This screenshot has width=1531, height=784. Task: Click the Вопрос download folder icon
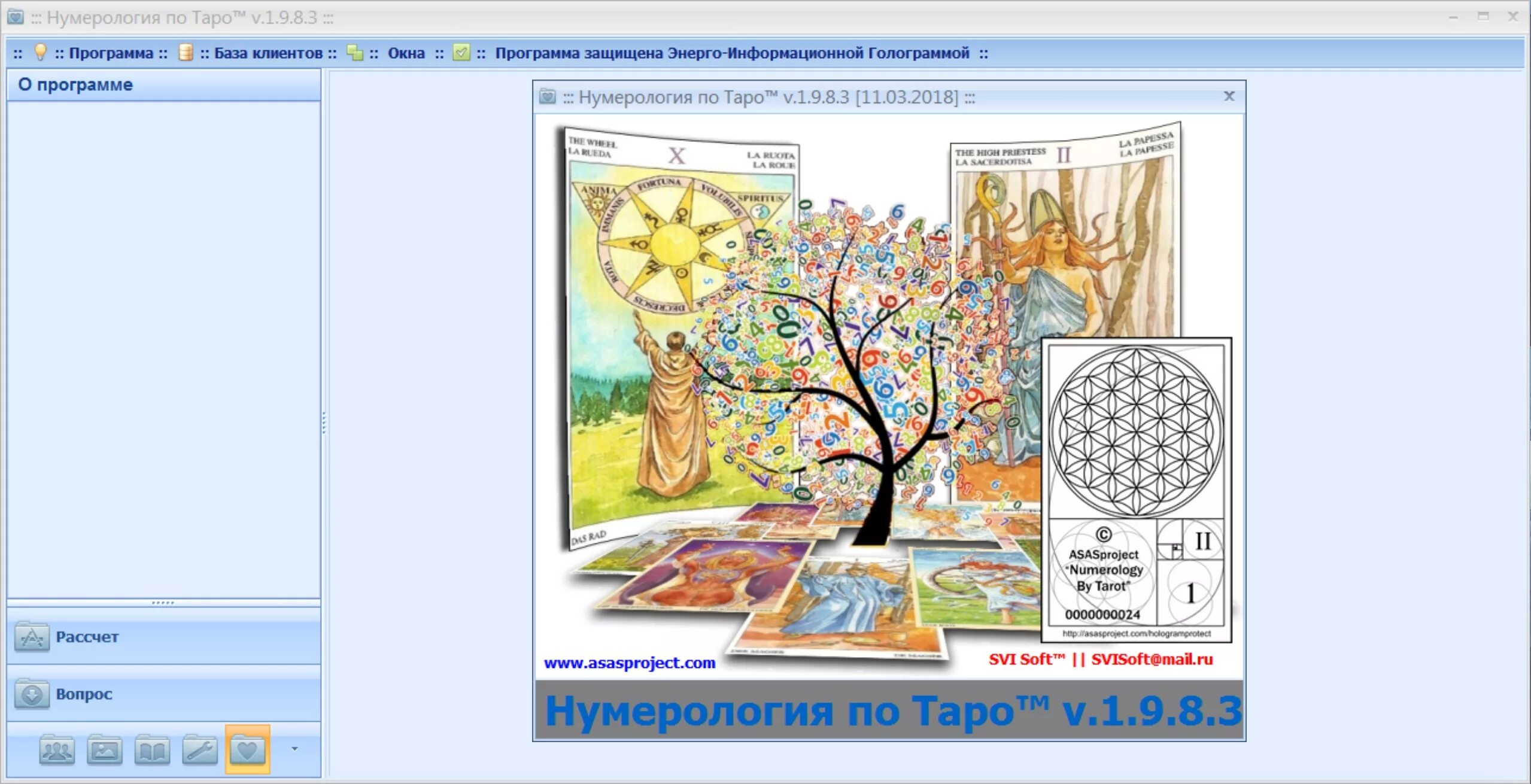[x=32, y=694]
